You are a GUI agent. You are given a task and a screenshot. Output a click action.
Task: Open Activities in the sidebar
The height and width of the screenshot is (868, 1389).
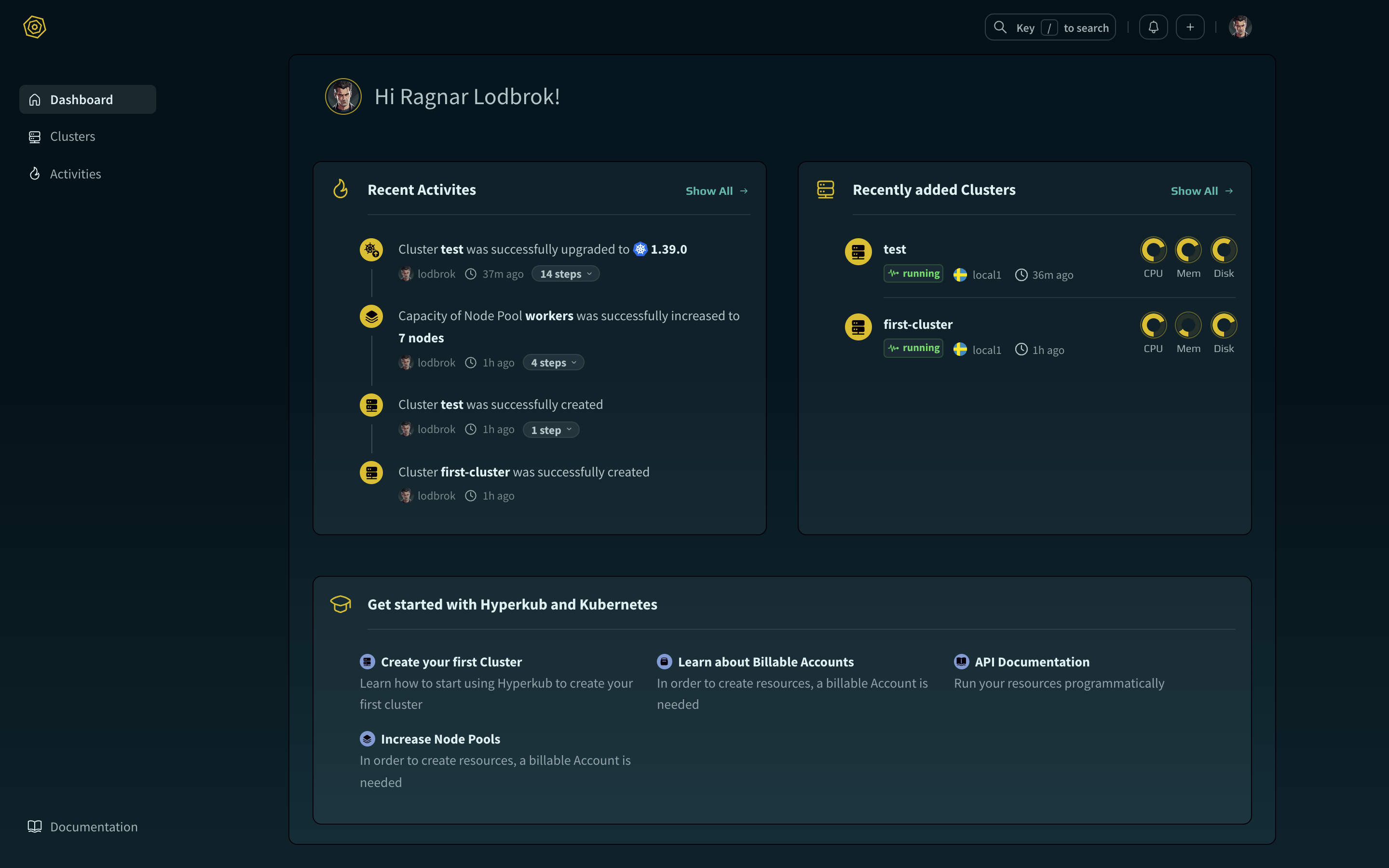point(75,174)
